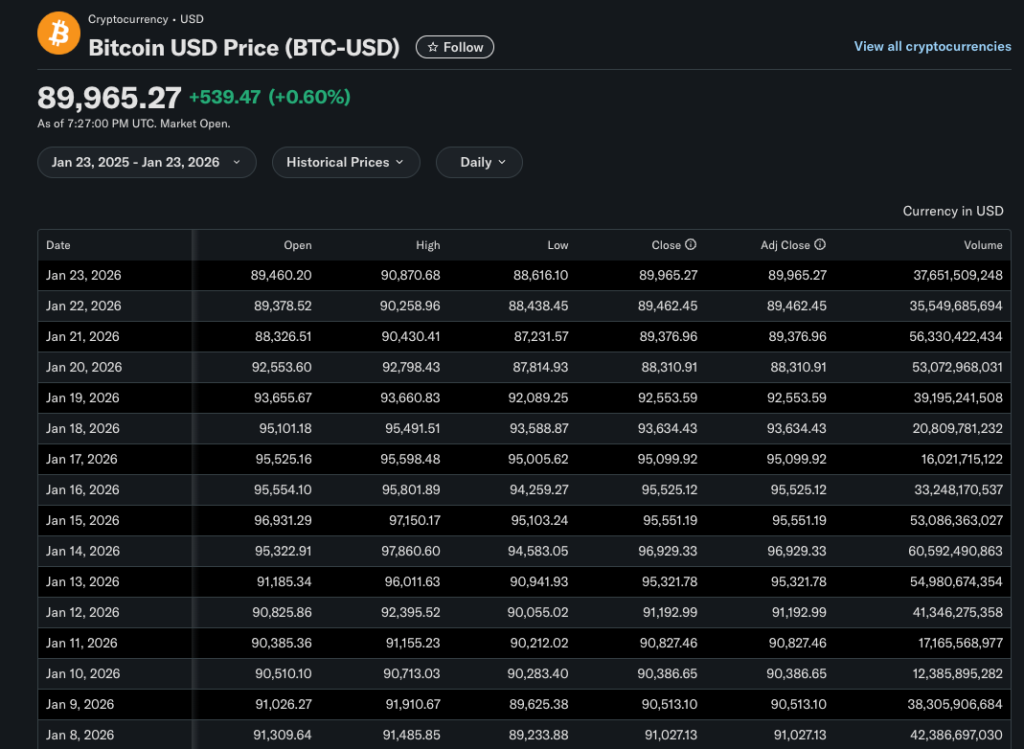The height and width of the screenshot is (749, 1024).
Task: Click the info icon beside Adj Close header
Action: [820, 245]
